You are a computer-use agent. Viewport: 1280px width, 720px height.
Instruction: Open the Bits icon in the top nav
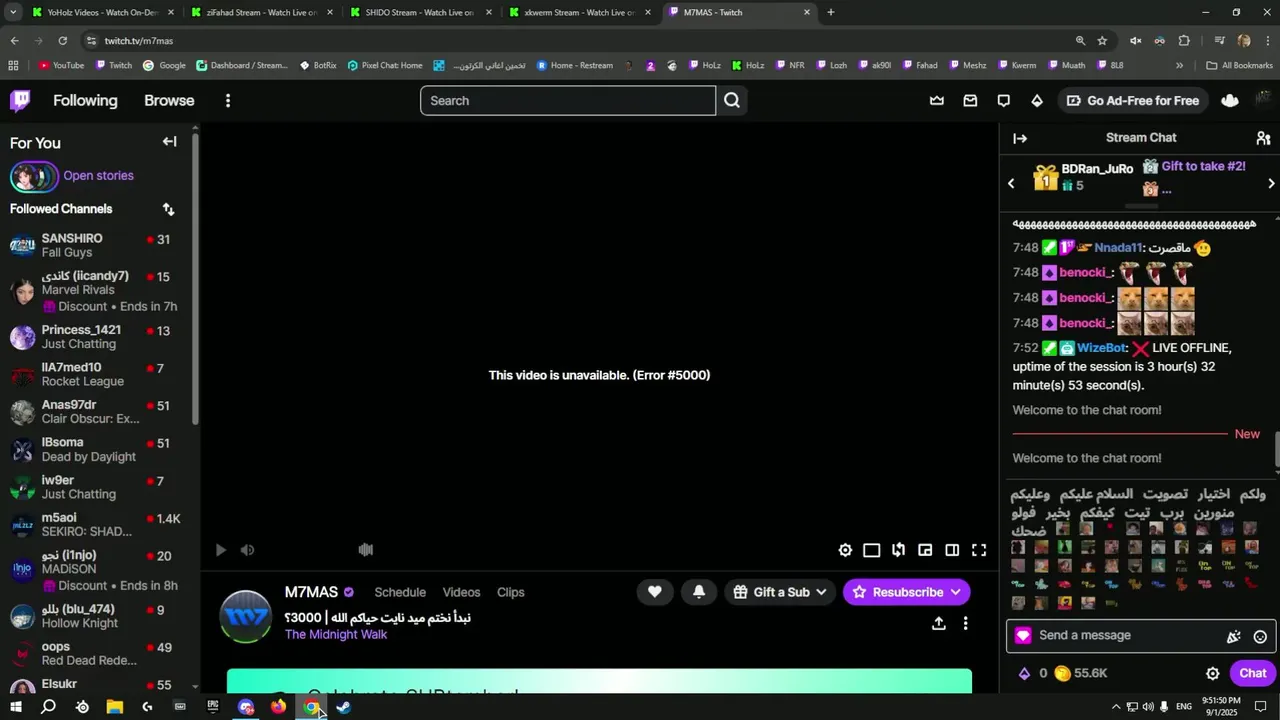[1037, 100]
